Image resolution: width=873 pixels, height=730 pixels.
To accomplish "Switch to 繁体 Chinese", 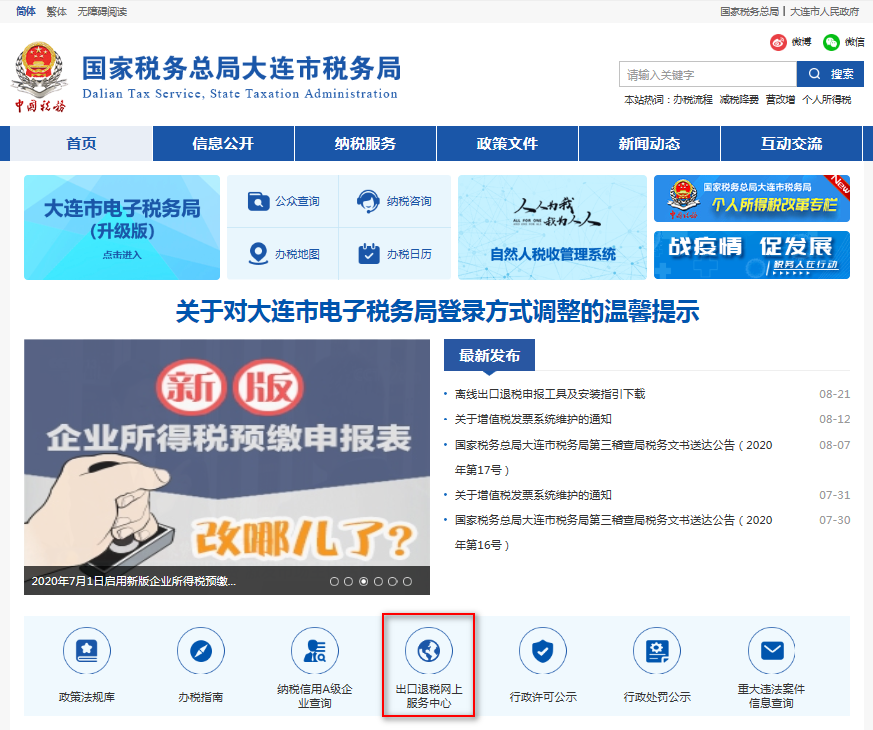I will click(56, 11).
